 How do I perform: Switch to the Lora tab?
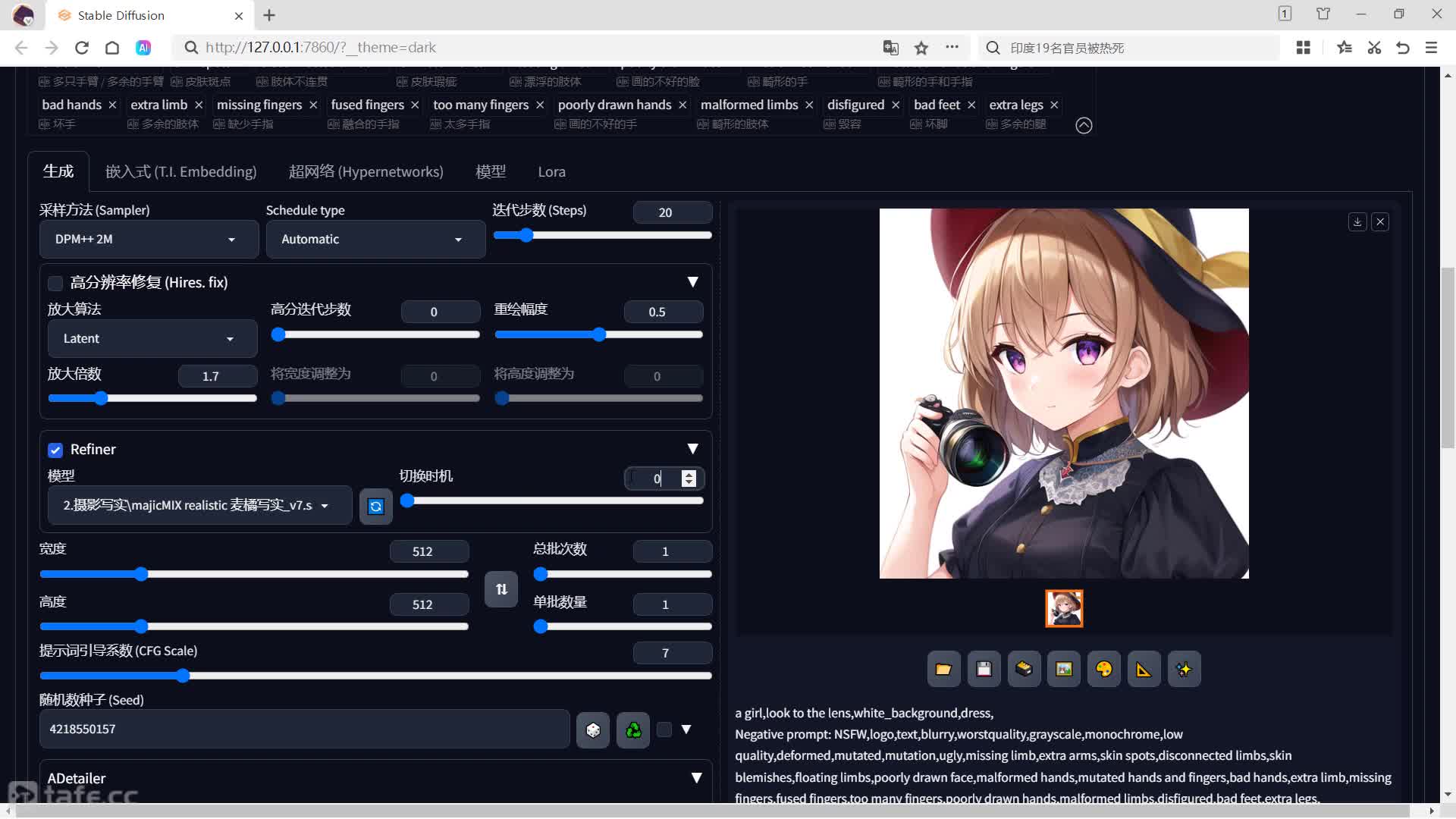point(552,171)
